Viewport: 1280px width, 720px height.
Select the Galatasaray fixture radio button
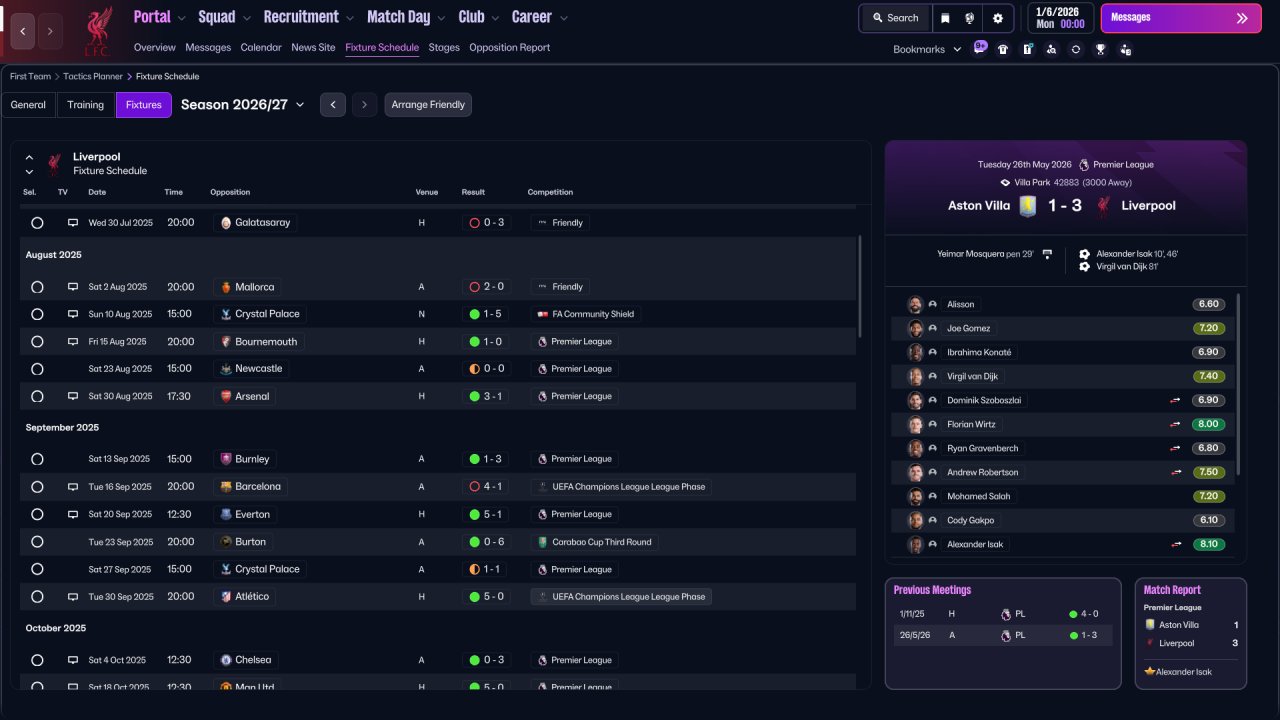click(37, 223)
